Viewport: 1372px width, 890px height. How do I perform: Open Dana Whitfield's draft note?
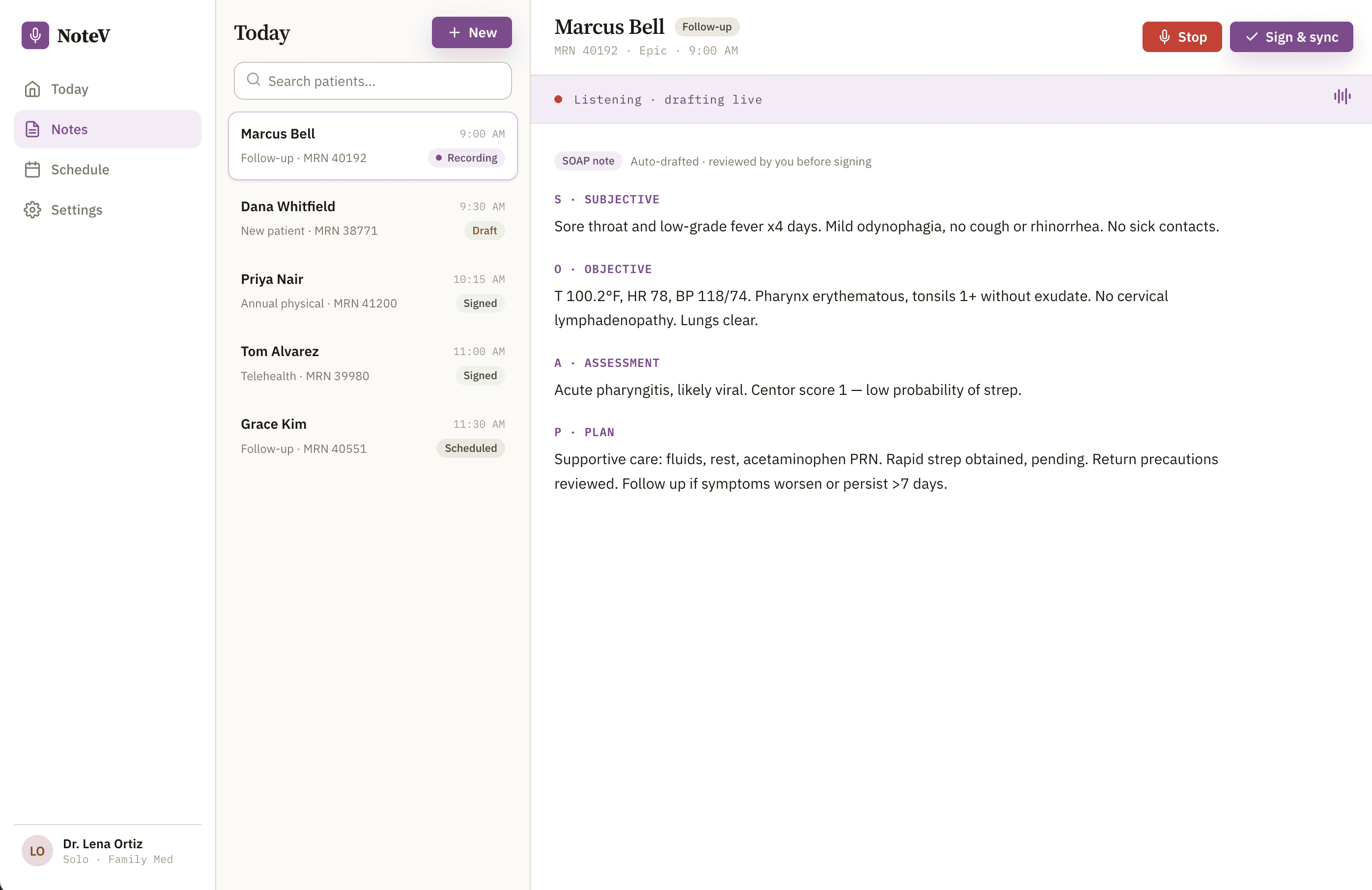[x=372, y=218]
